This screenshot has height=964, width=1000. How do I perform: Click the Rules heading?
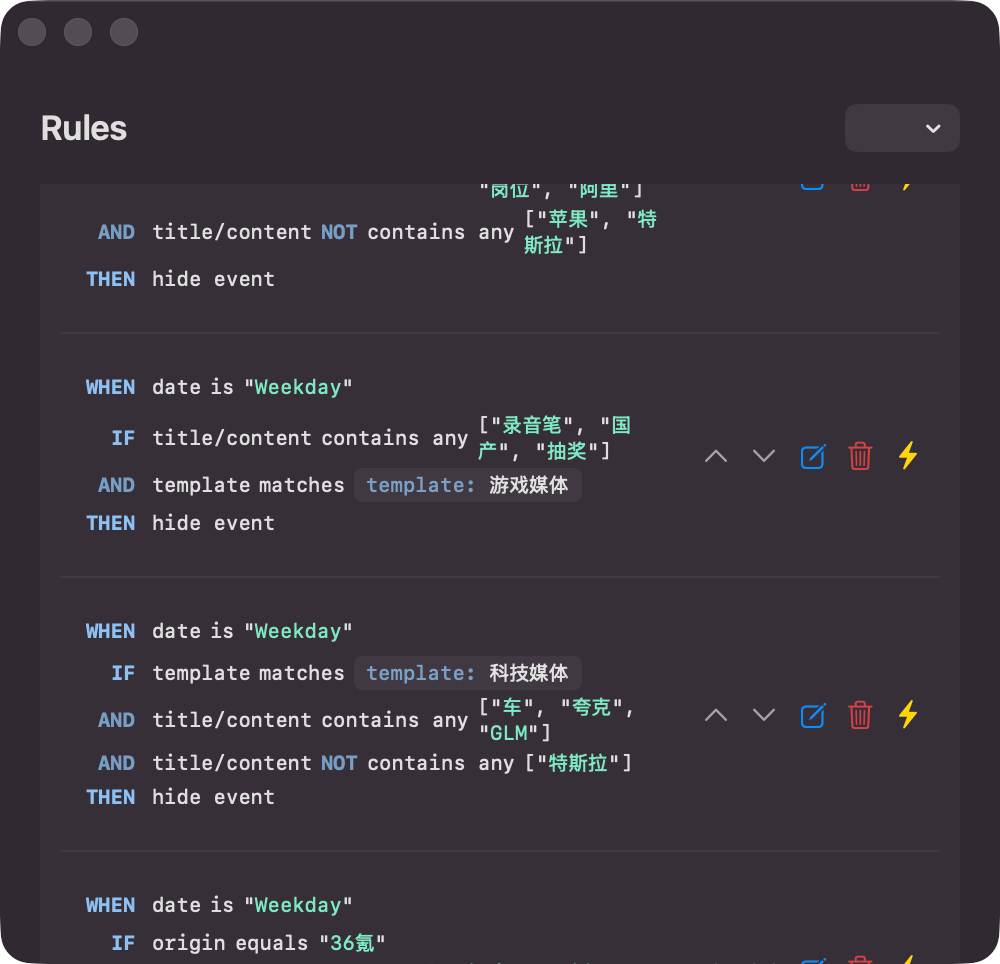(84, 128)
